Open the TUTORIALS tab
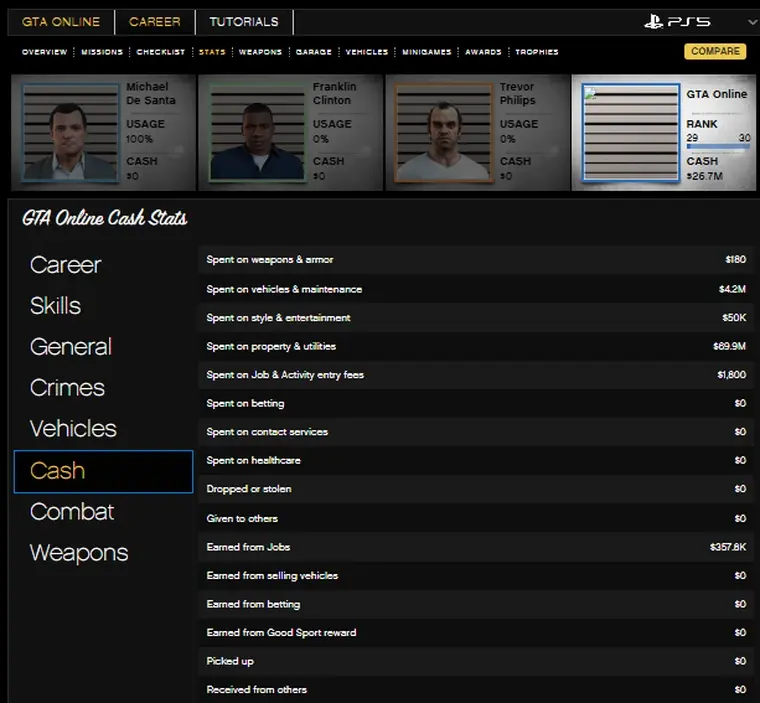 coord(244,21)
